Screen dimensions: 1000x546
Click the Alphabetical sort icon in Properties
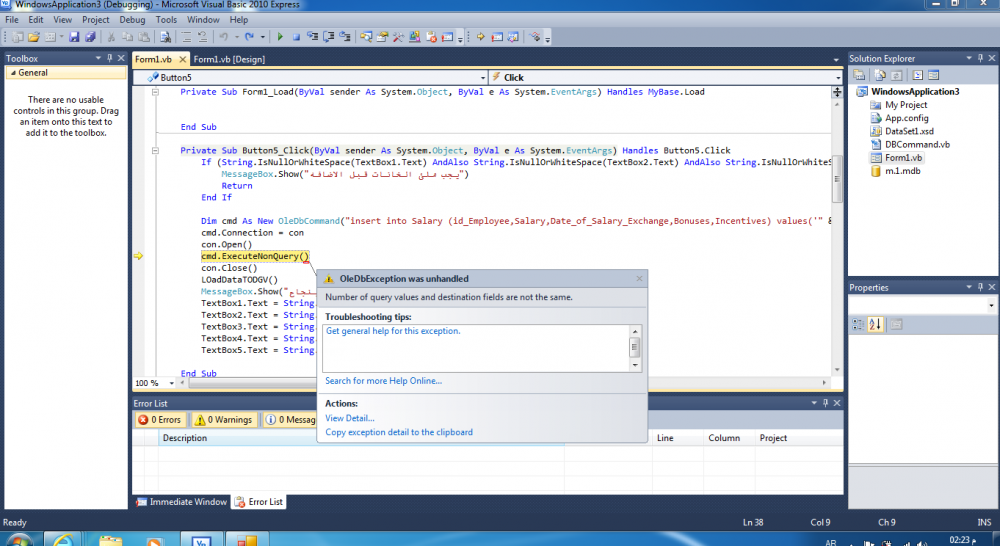(x=875, y=325)
